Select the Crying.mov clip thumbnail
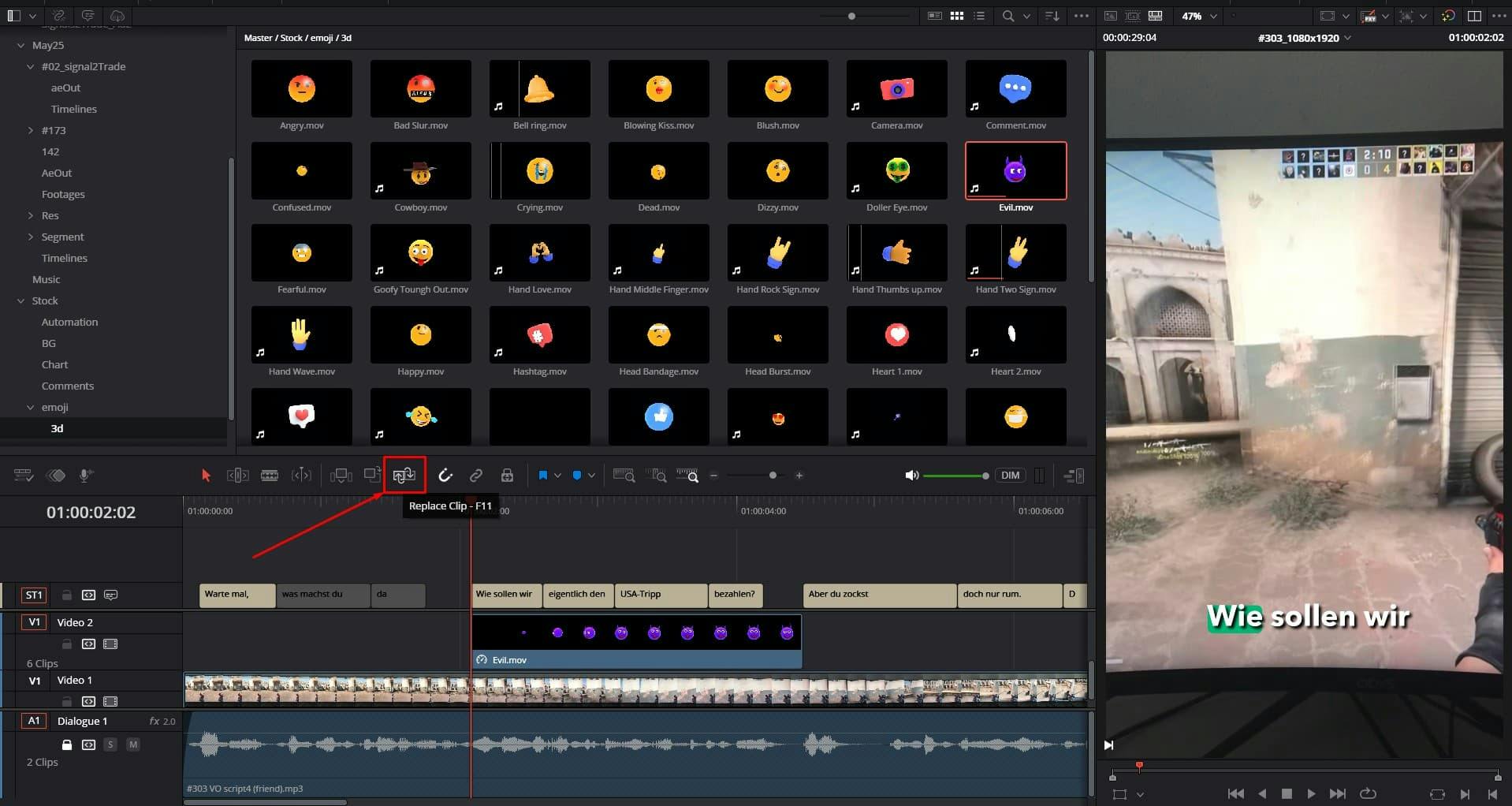 [540, 171]
